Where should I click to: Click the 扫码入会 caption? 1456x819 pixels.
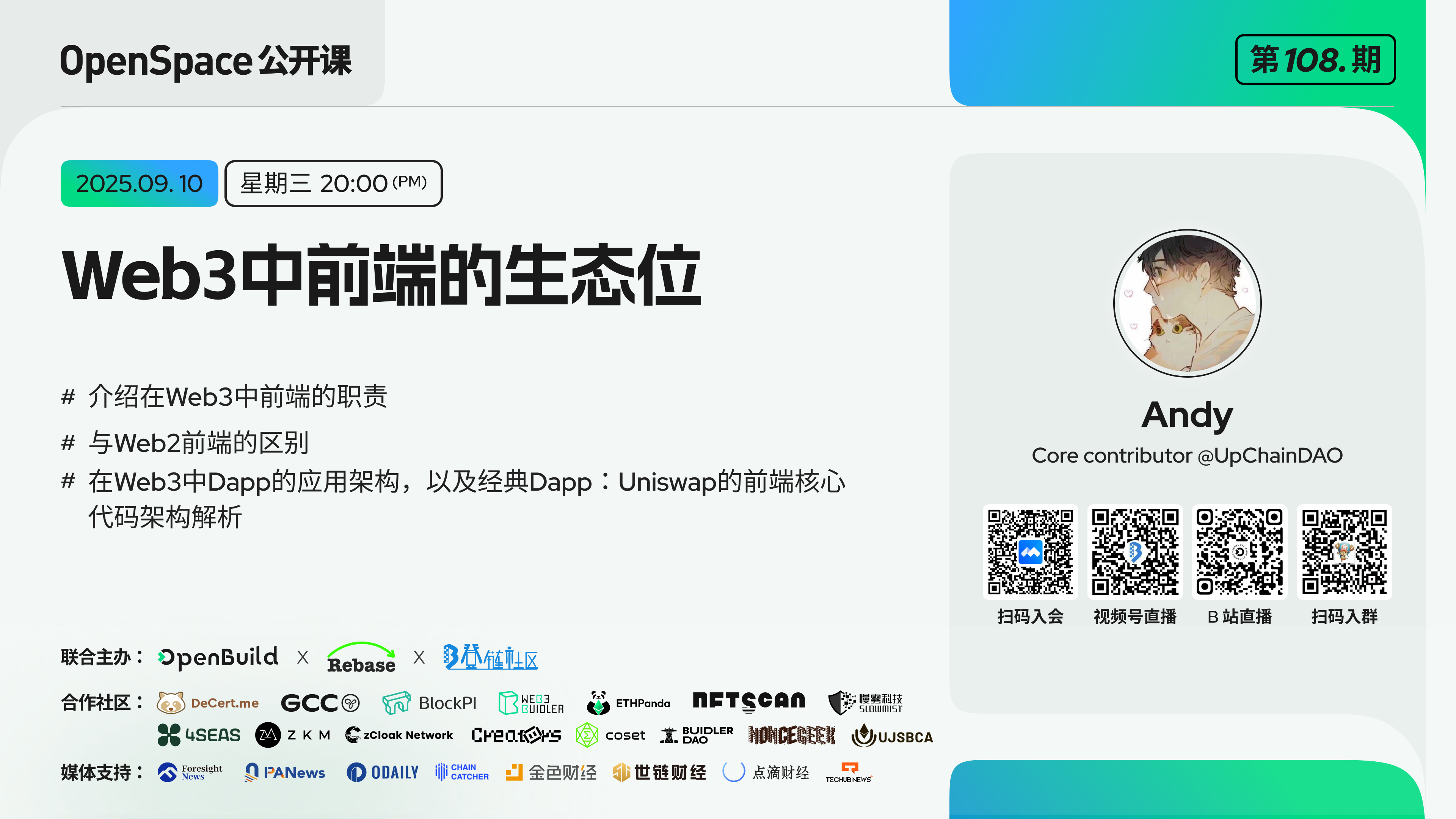point(1031,616)
